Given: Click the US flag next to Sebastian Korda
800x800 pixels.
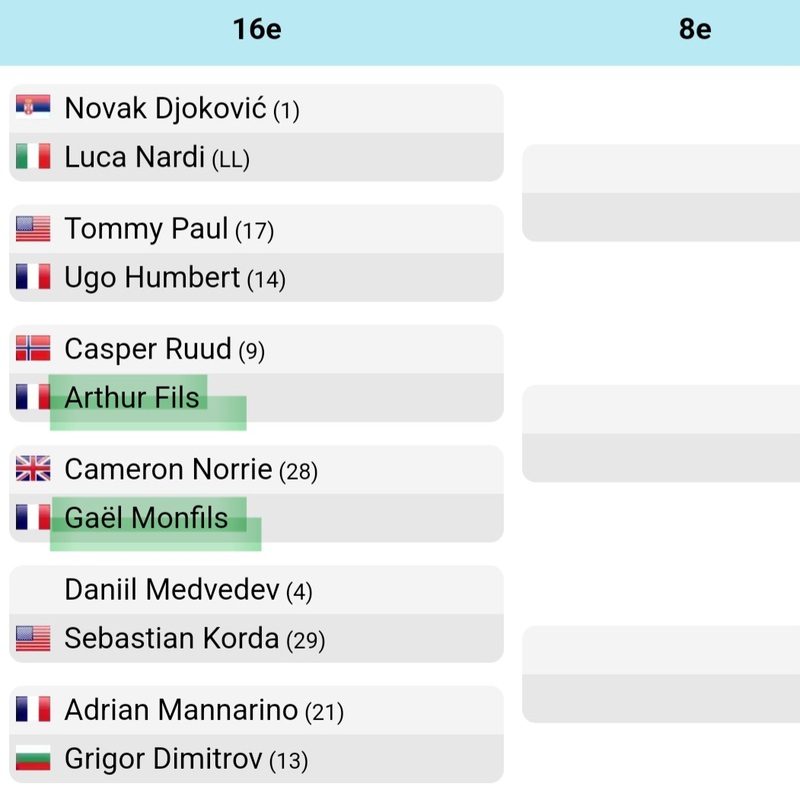Looking at the screenshot, I should [33, 638].
